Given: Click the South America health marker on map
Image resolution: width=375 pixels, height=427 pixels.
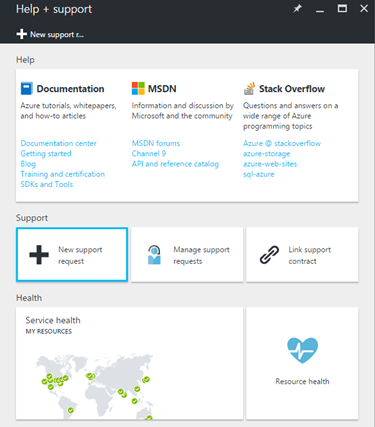Looking at the screenshot, I should pyautogui.click(x=71, y=410).
